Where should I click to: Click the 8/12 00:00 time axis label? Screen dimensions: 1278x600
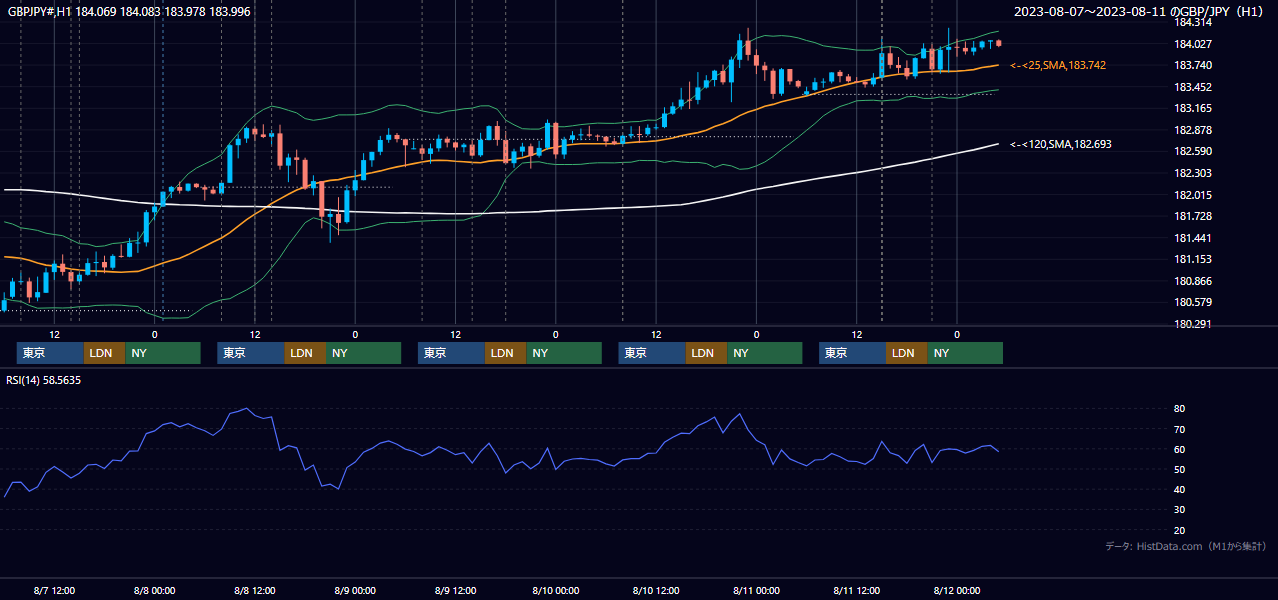(x=956, y=591)
